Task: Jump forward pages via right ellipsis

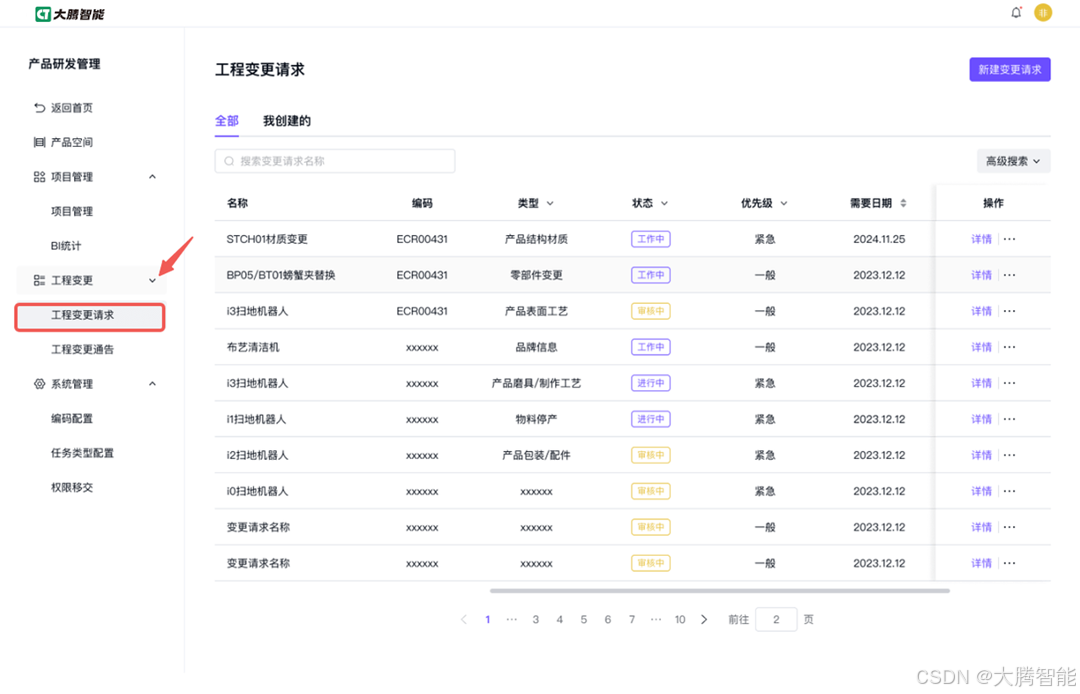Action: pyautogui.click(x=656, y=620)
